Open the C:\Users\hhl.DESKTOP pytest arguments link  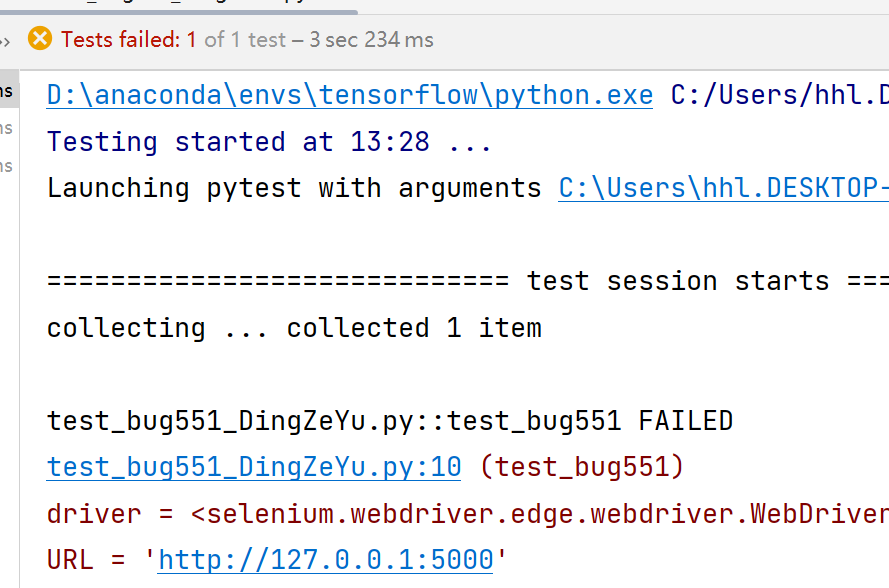click(x=722, y=188)
